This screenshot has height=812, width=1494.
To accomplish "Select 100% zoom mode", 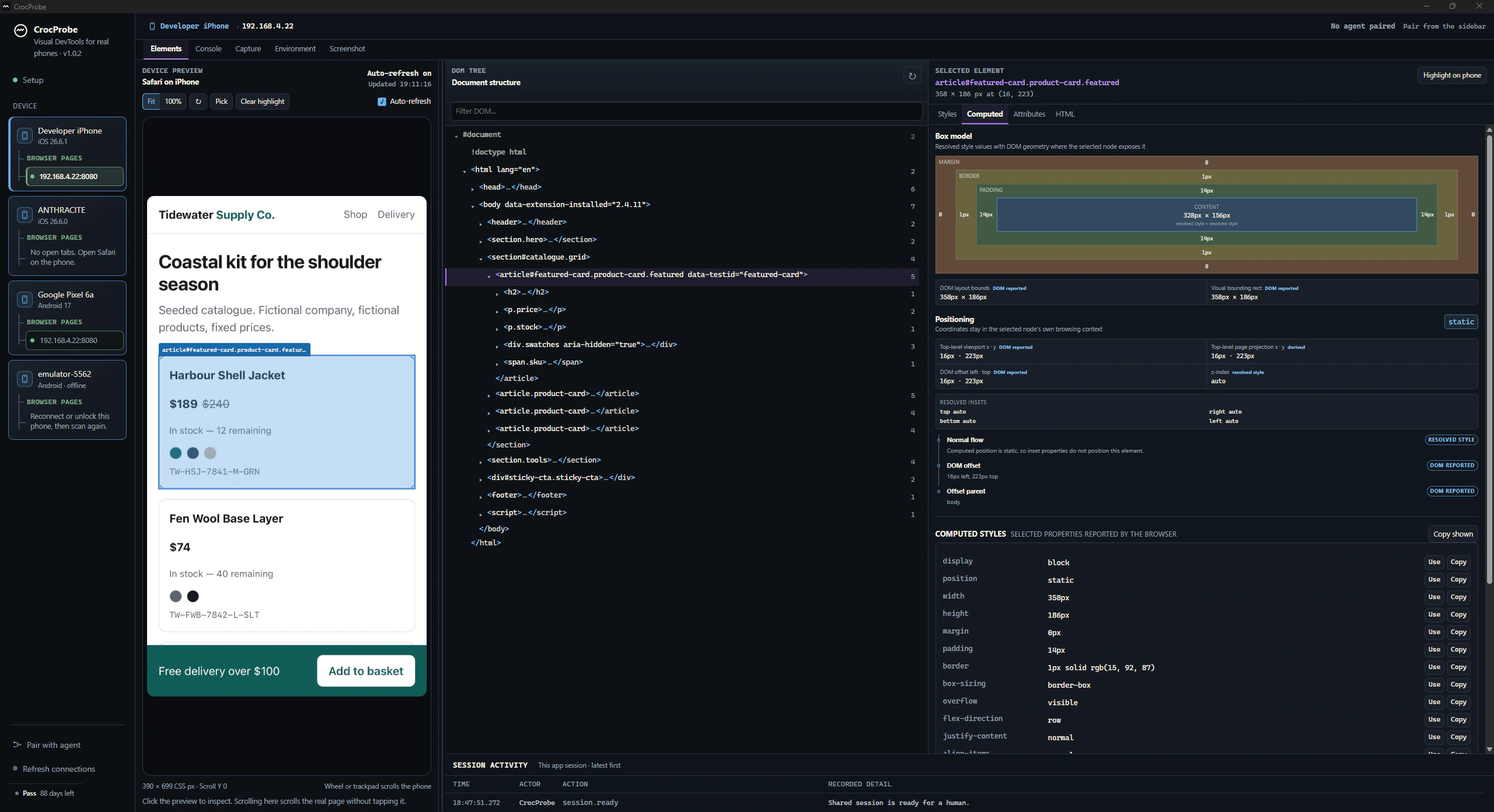I will (173, 101).
